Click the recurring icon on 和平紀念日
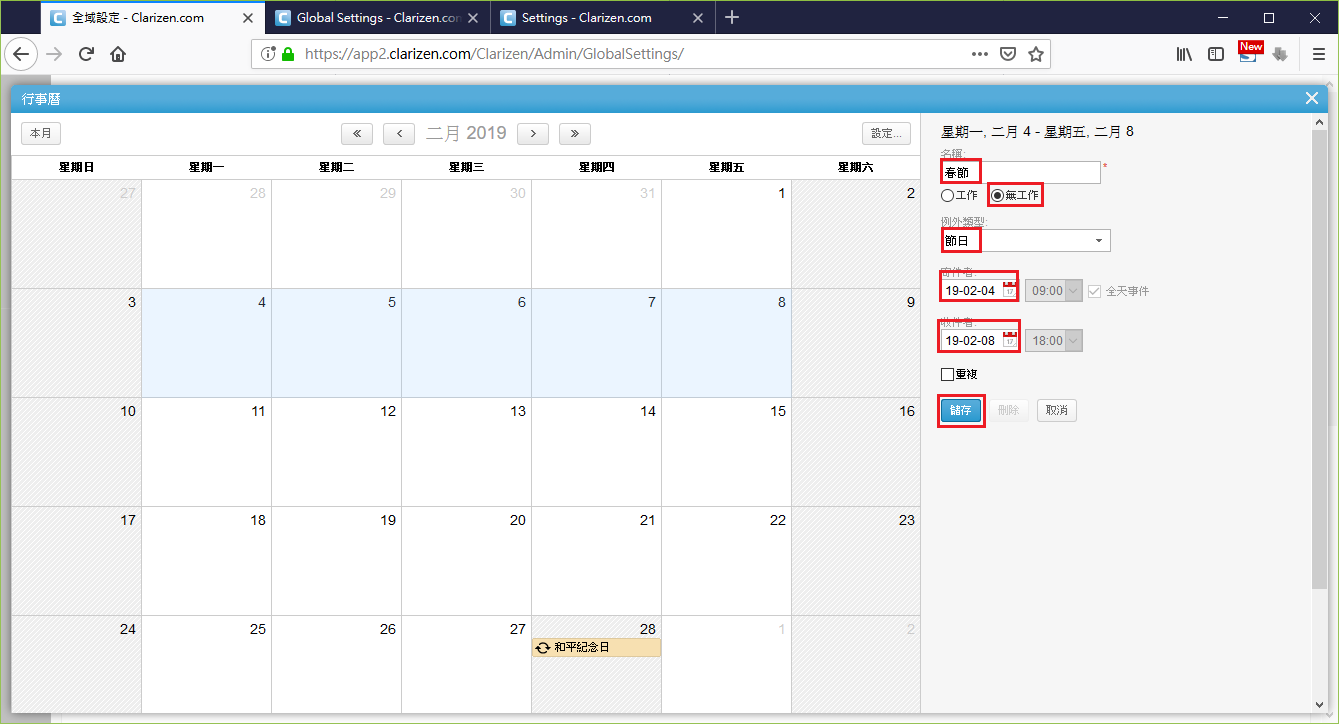The height and width of the screenshot is (724, 1339). point(543,648)
